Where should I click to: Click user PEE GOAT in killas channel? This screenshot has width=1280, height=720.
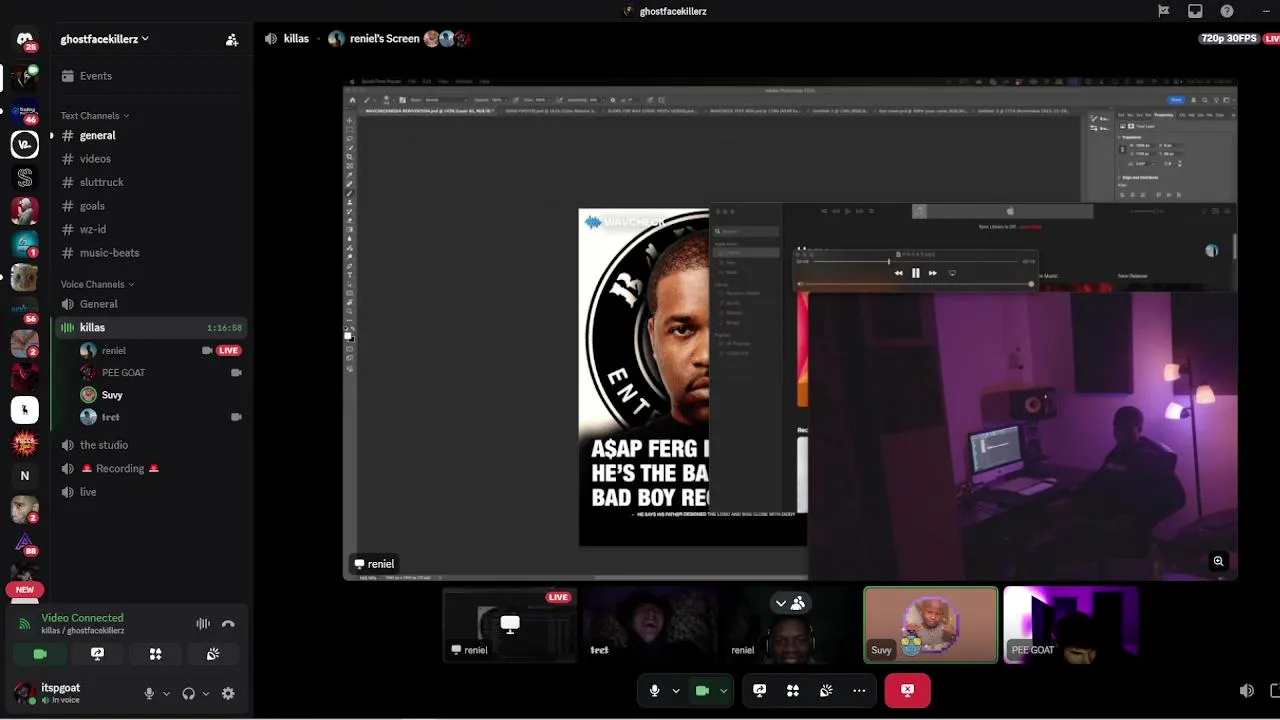click(x=161, y=373)
